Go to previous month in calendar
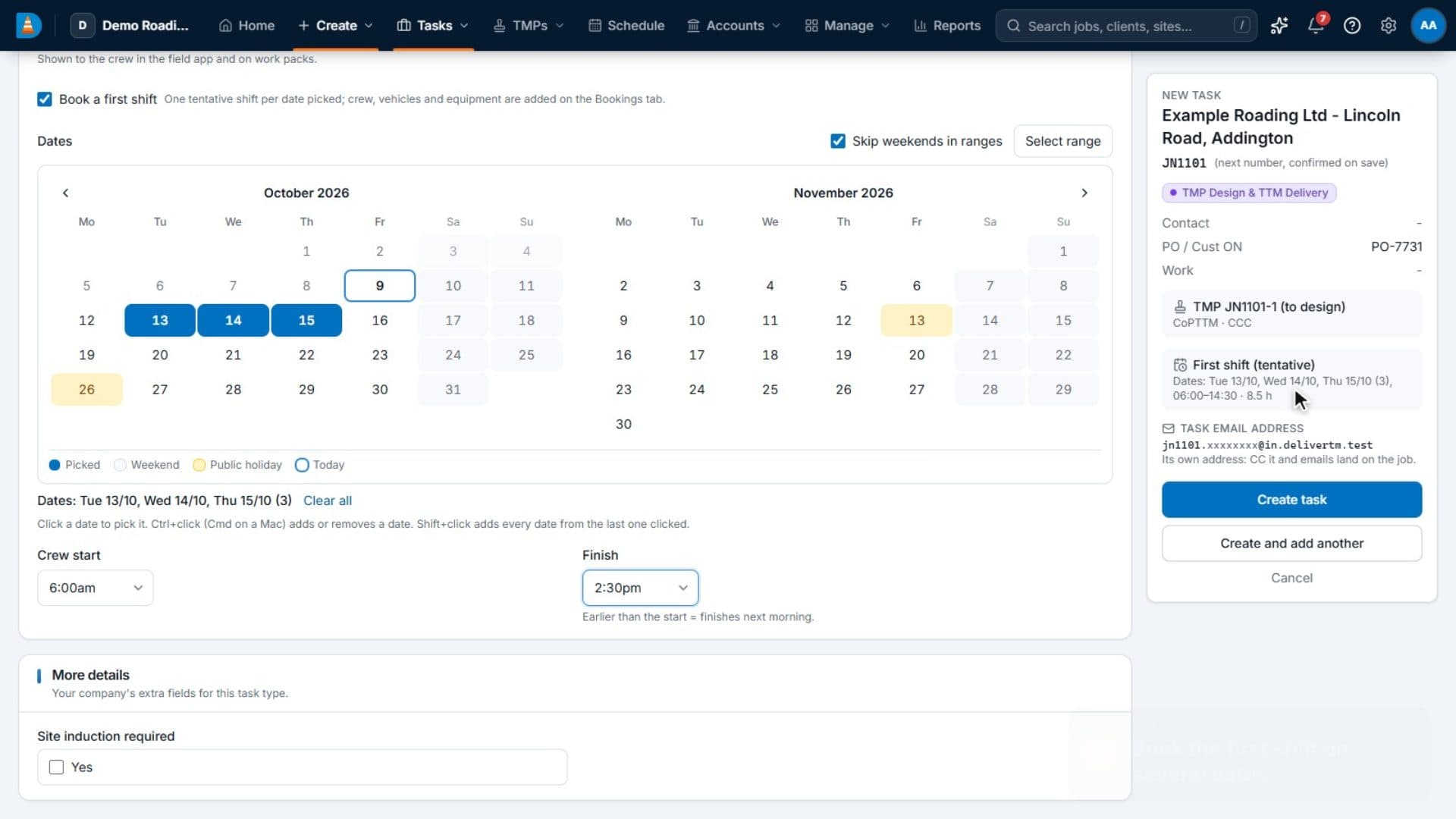This screenshot has height=819, width=1456. [x=65, y=193]
